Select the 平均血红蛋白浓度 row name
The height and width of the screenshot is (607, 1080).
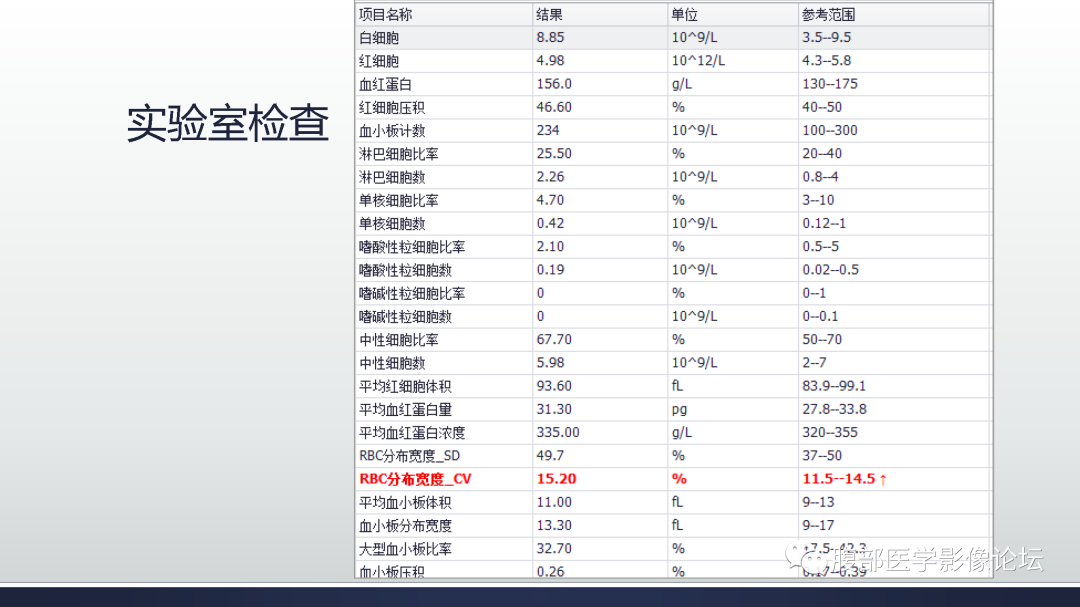coord(412,433)
